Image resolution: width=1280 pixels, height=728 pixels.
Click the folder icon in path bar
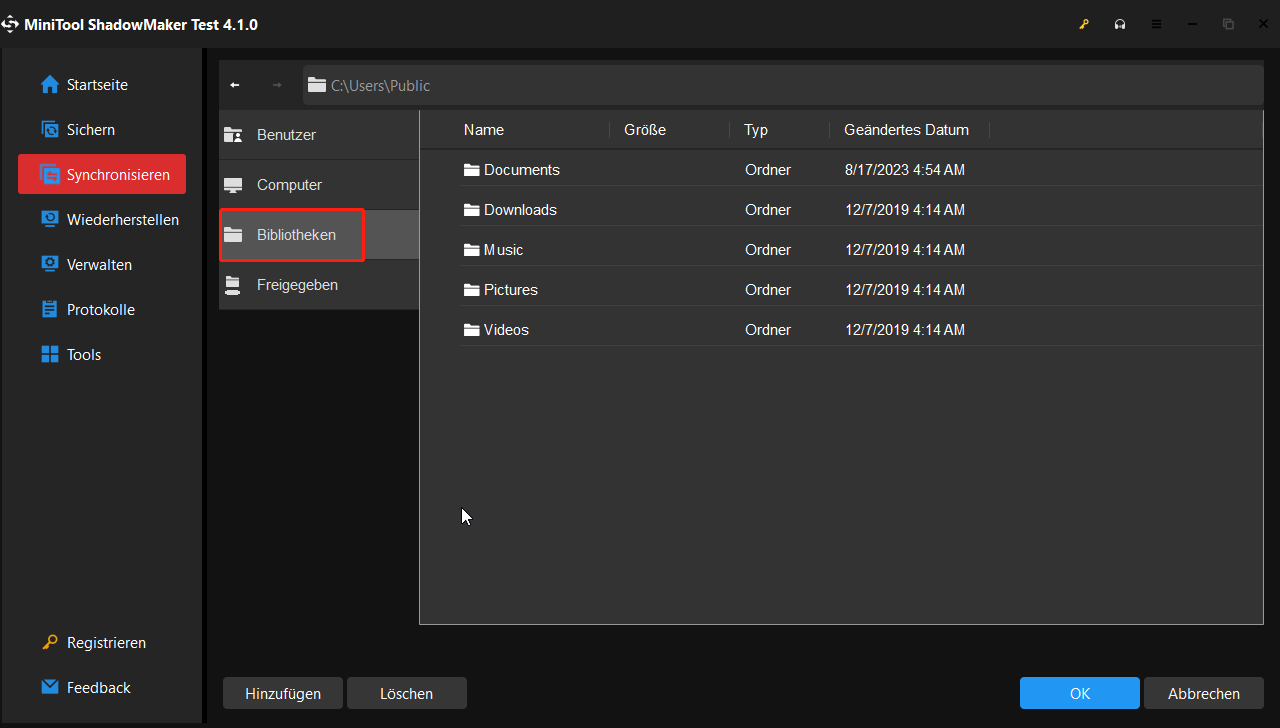317,85
